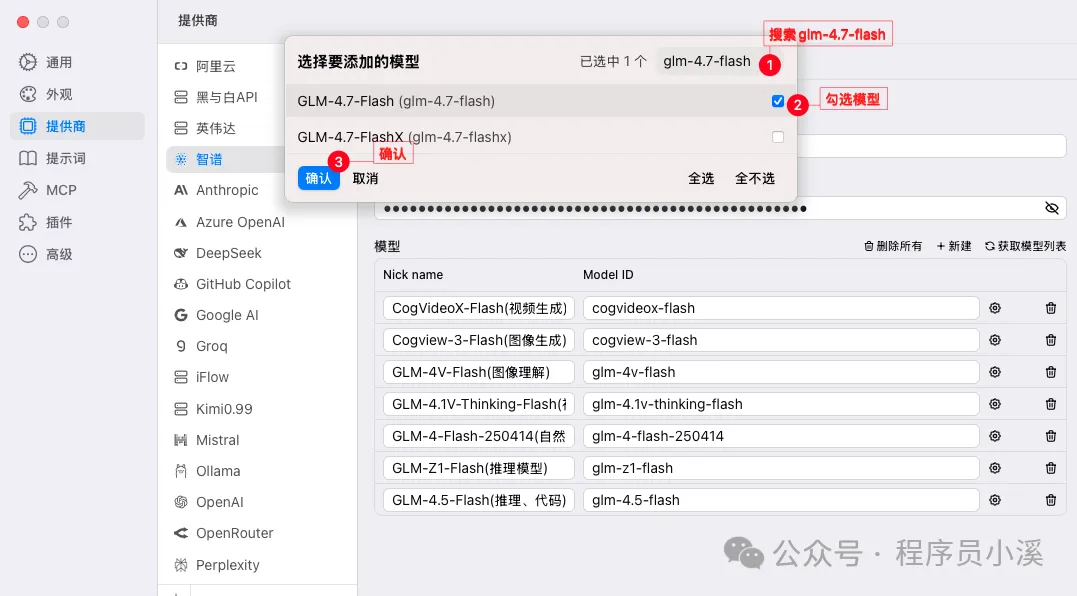The width and height of the screenshot is (1077, 596).
Task: Open the 提示词 prompts book icon
Action: [x=27, y=158]
